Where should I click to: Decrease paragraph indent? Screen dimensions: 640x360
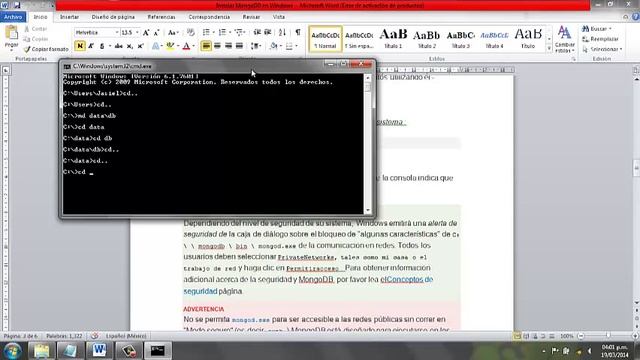click(257, 32)
